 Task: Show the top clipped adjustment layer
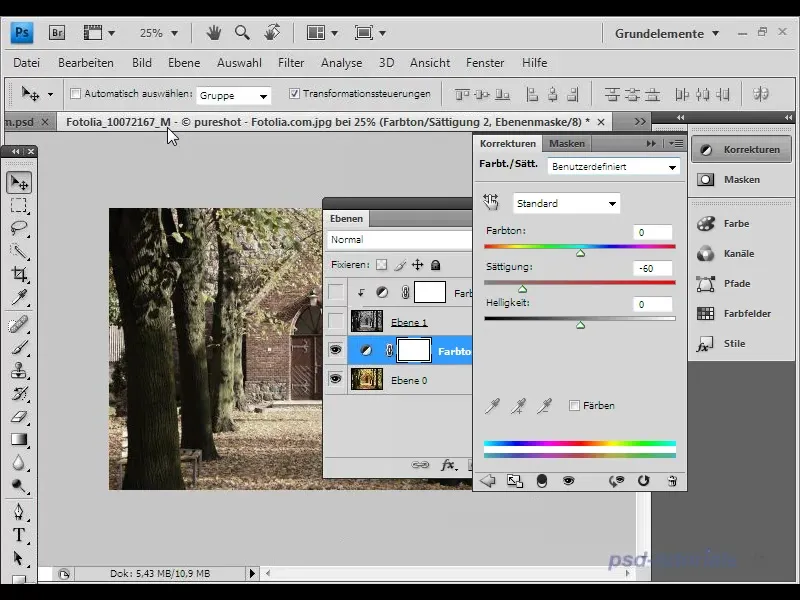point(335,292)
